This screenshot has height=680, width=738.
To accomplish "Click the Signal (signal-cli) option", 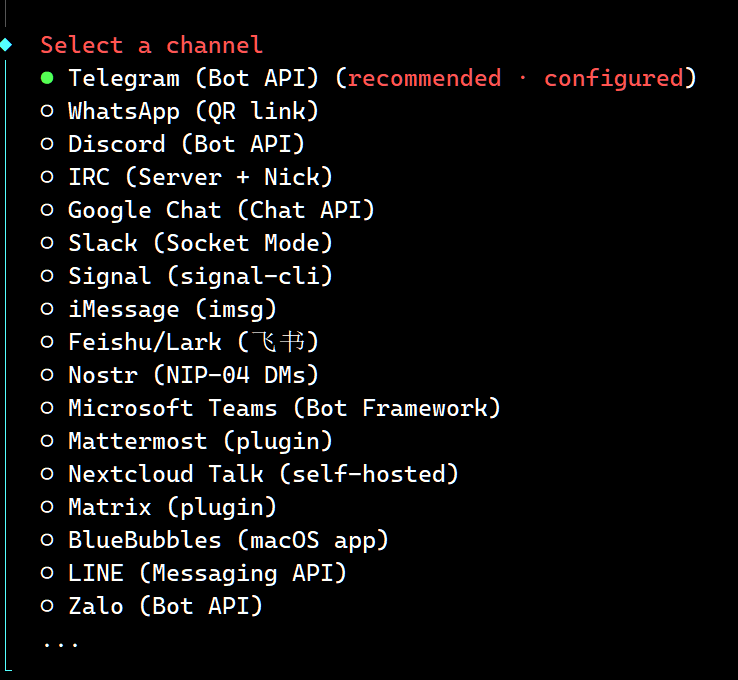I will tap(200, 276).
